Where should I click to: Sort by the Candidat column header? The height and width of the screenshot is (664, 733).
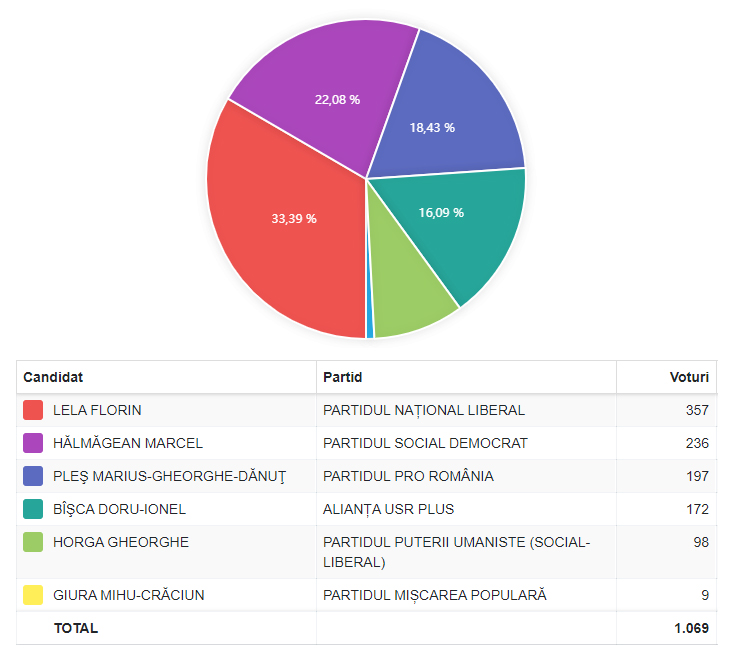coord(53,378)
